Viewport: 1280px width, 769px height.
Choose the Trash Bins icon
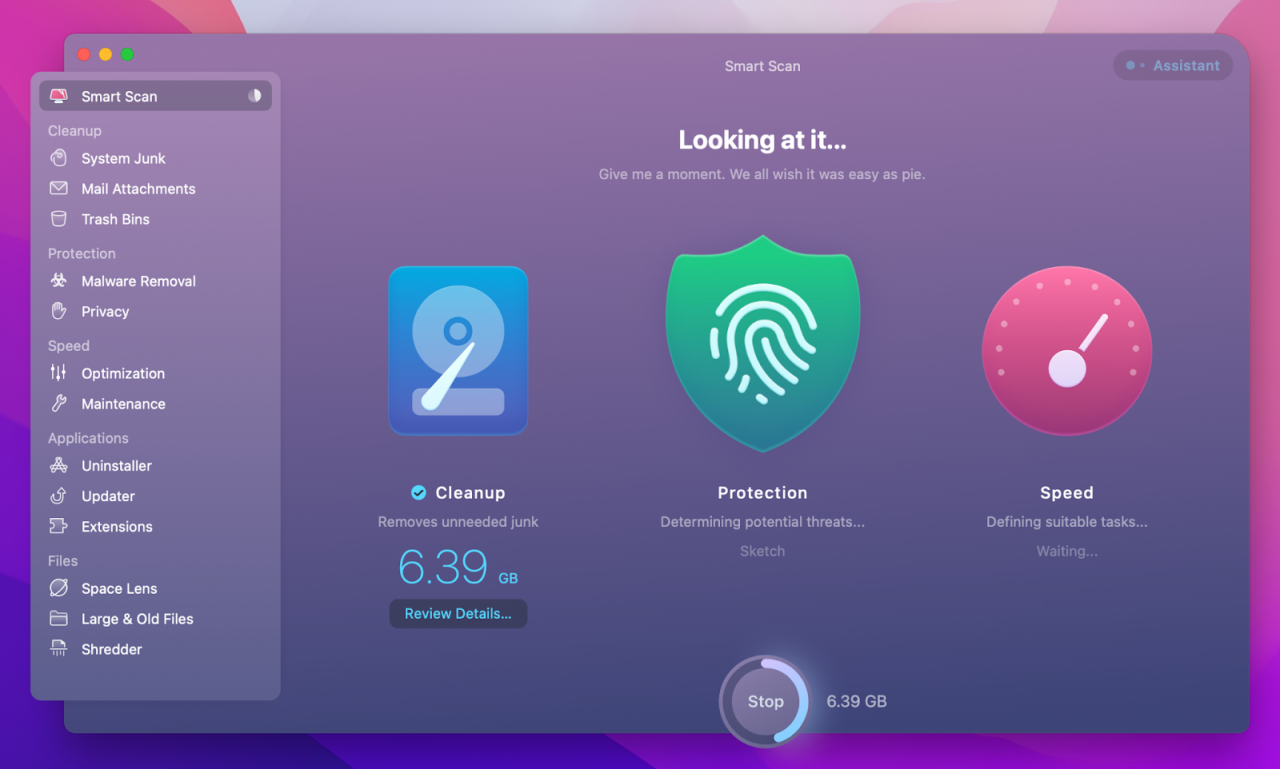click(x=59, y=219)
